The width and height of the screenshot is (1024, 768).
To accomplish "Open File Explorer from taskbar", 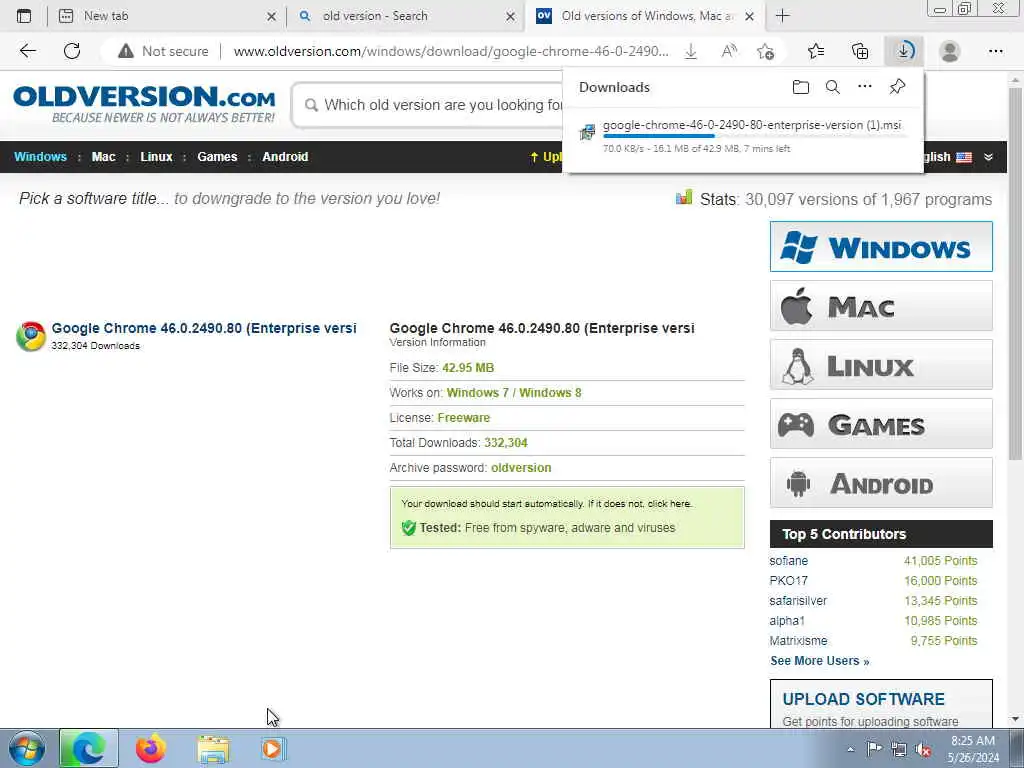I will pyautogui.click(x=213, y=749).
